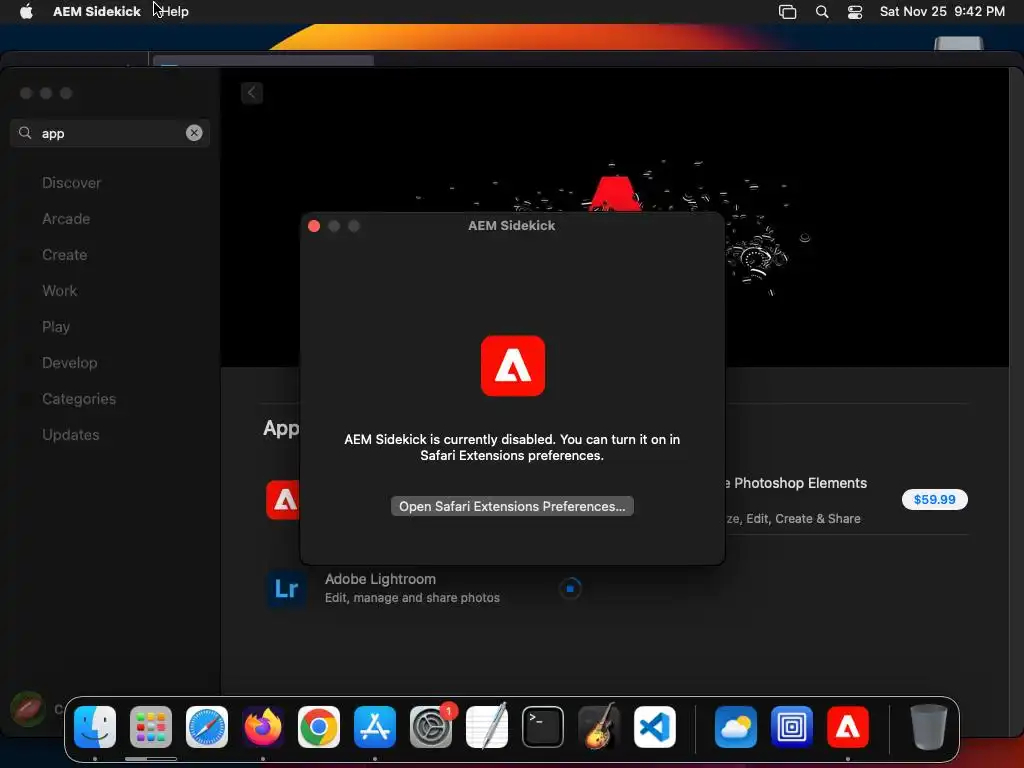
Task: Click the AEM Sidekick is currently disabled message
Action: (512, 447)
